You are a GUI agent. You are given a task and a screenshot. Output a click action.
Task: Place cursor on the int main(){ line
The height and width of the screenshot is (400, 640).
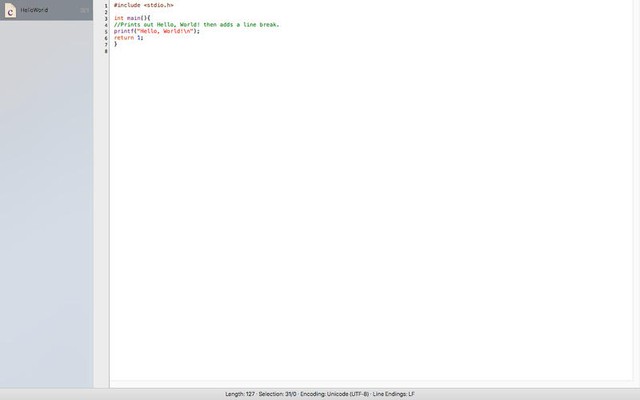click(x=132, y=18)
